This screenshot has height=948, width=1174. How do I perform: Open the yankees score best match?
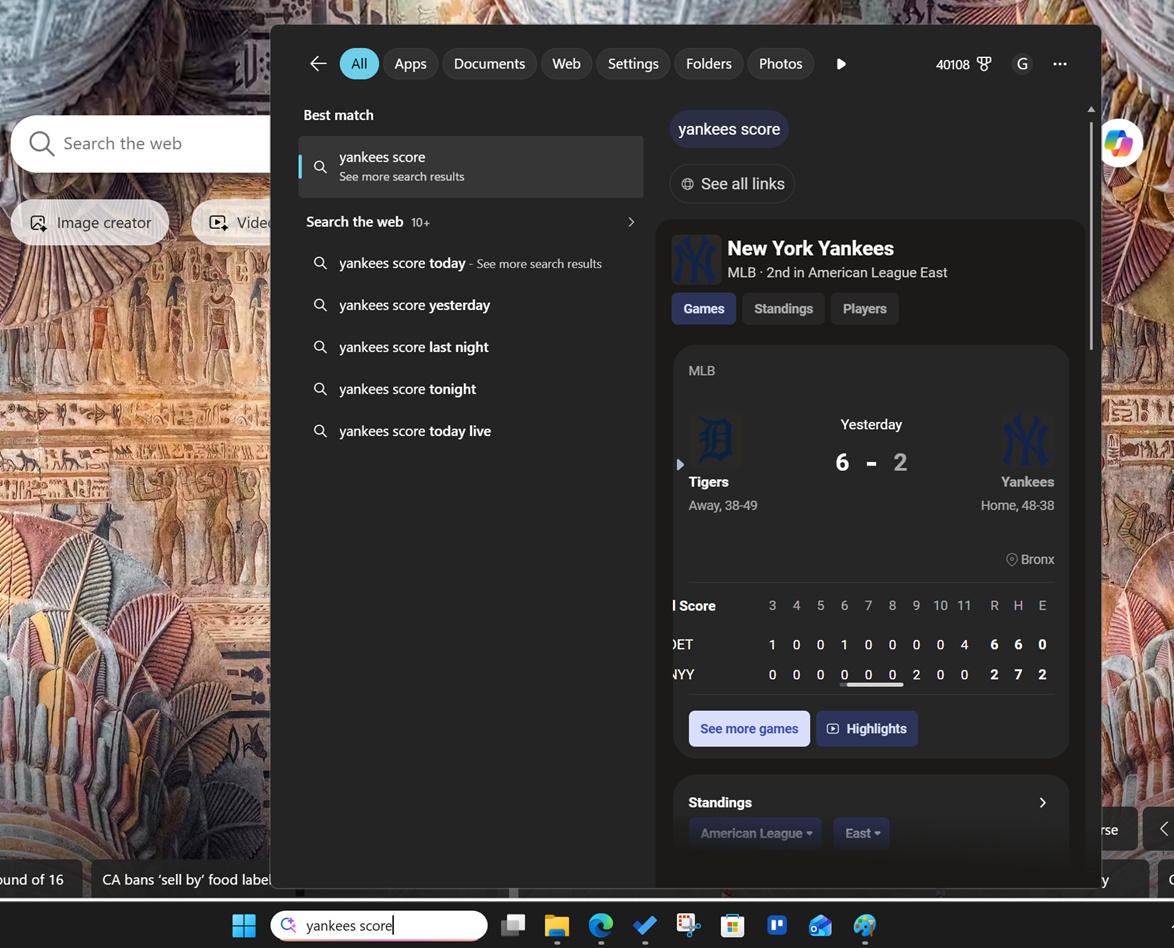[x=471, y=166]
